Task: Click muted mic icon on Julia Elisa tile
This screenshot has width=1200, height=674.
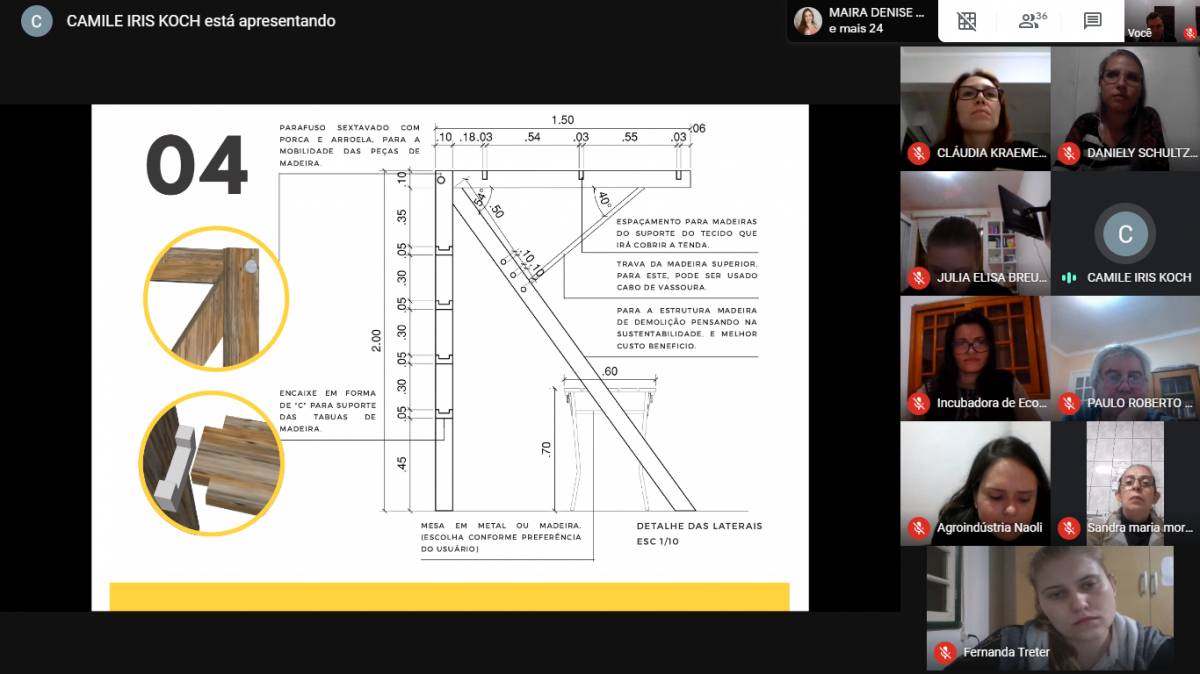Action: coord(918,278)
